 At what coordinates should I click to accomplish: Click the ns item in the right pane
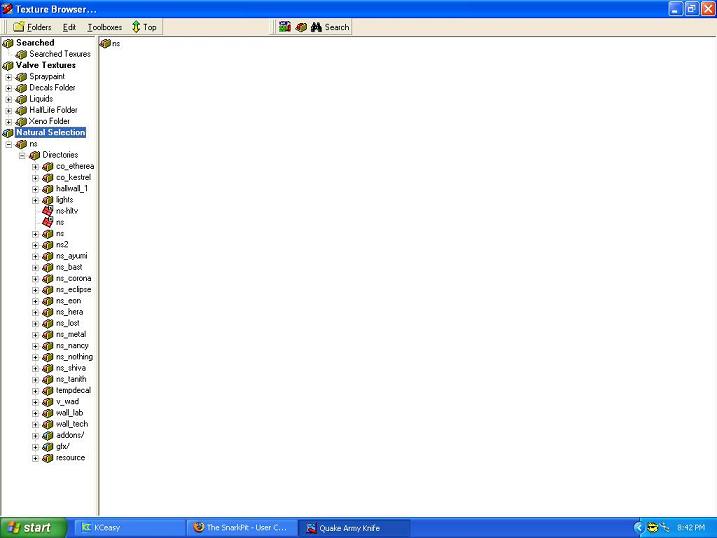coord(111,44)
